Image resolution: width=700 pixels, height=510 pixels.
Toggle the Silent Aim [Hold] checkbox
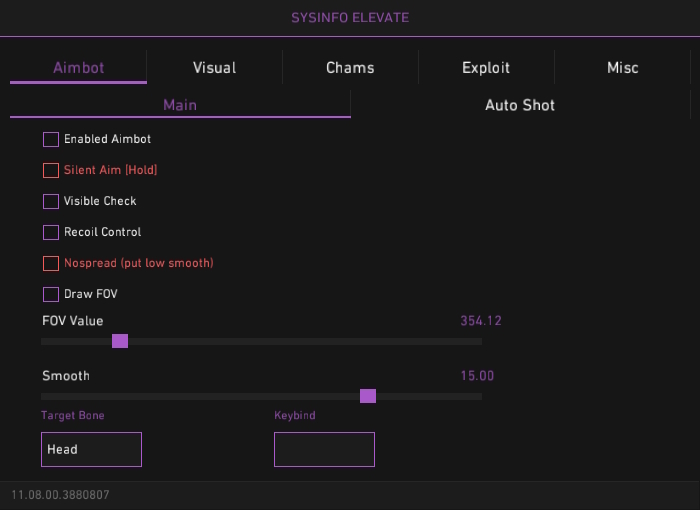tap(51, 170)
